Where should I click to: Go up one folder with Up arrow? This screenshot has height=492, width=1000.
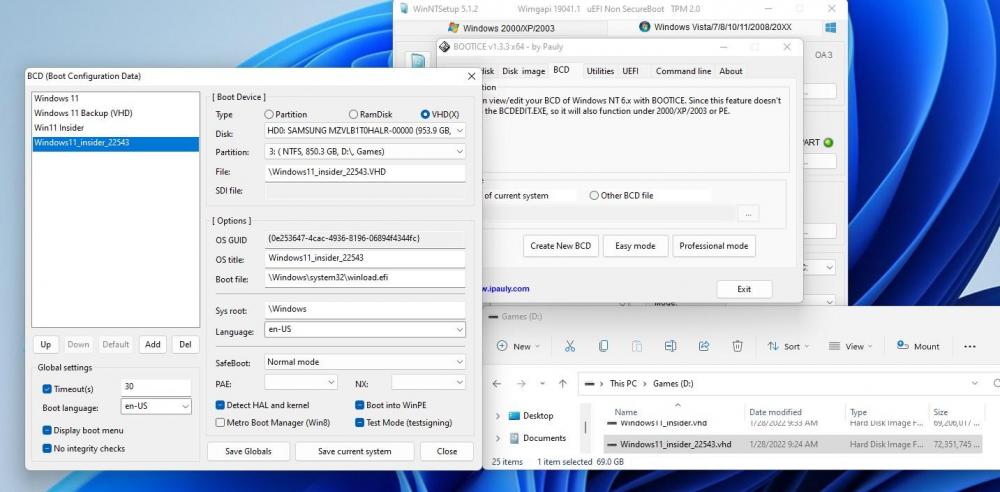[562, 383]
